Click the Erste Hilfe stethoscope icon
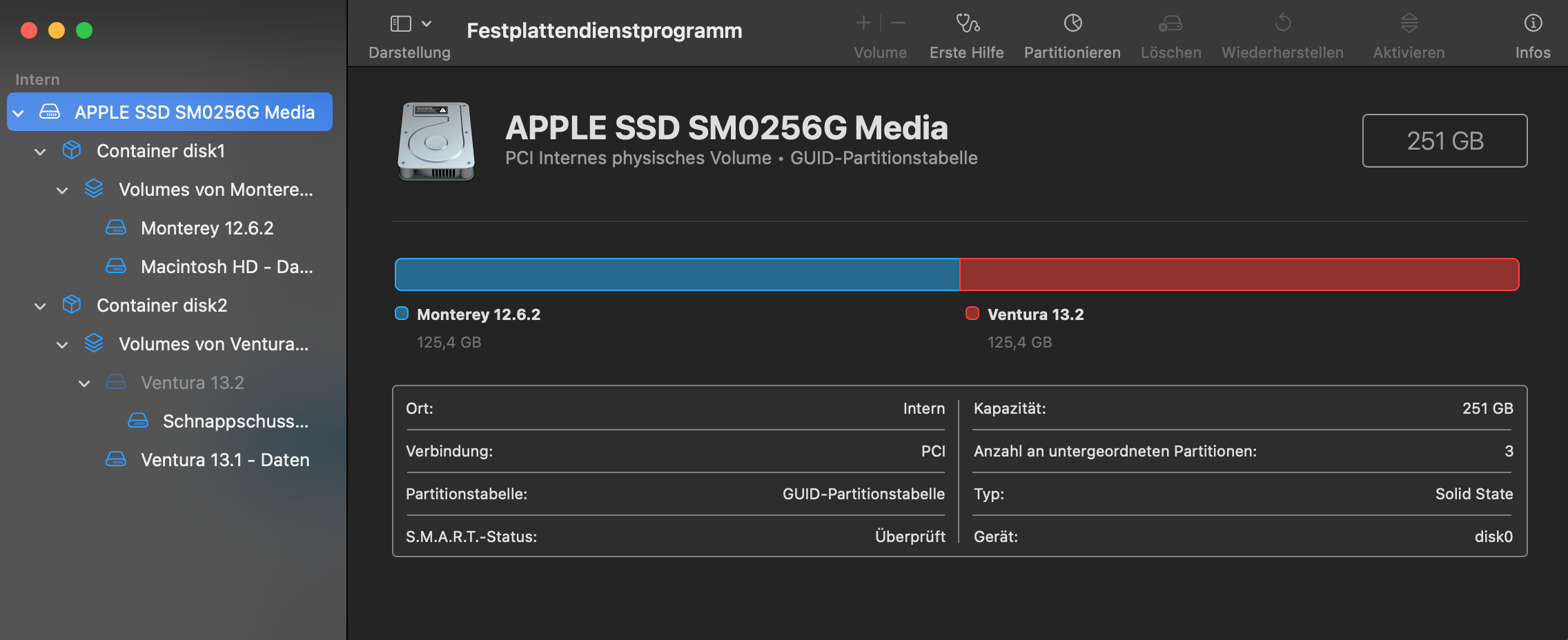The height and width of the screenshot is (640, 1568). click(x=967, y=23)
